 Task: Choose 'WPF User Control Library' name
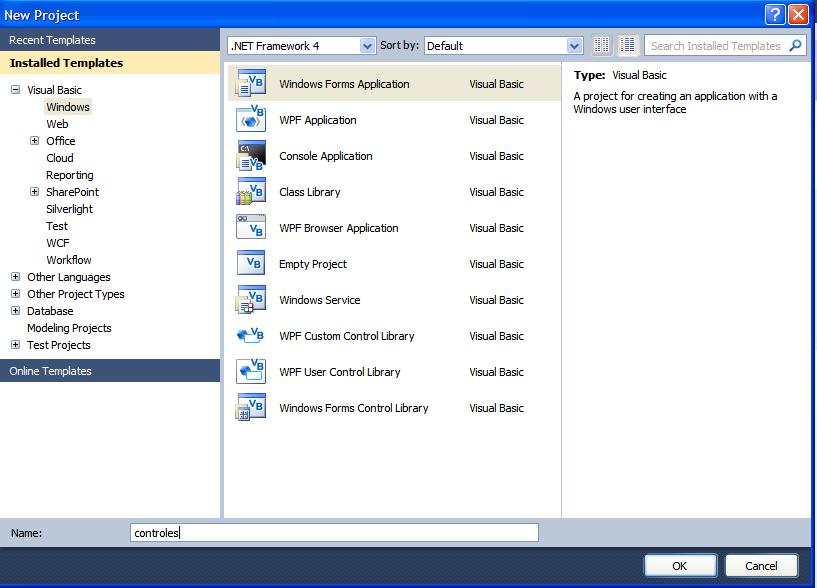[x=340, y=372]
